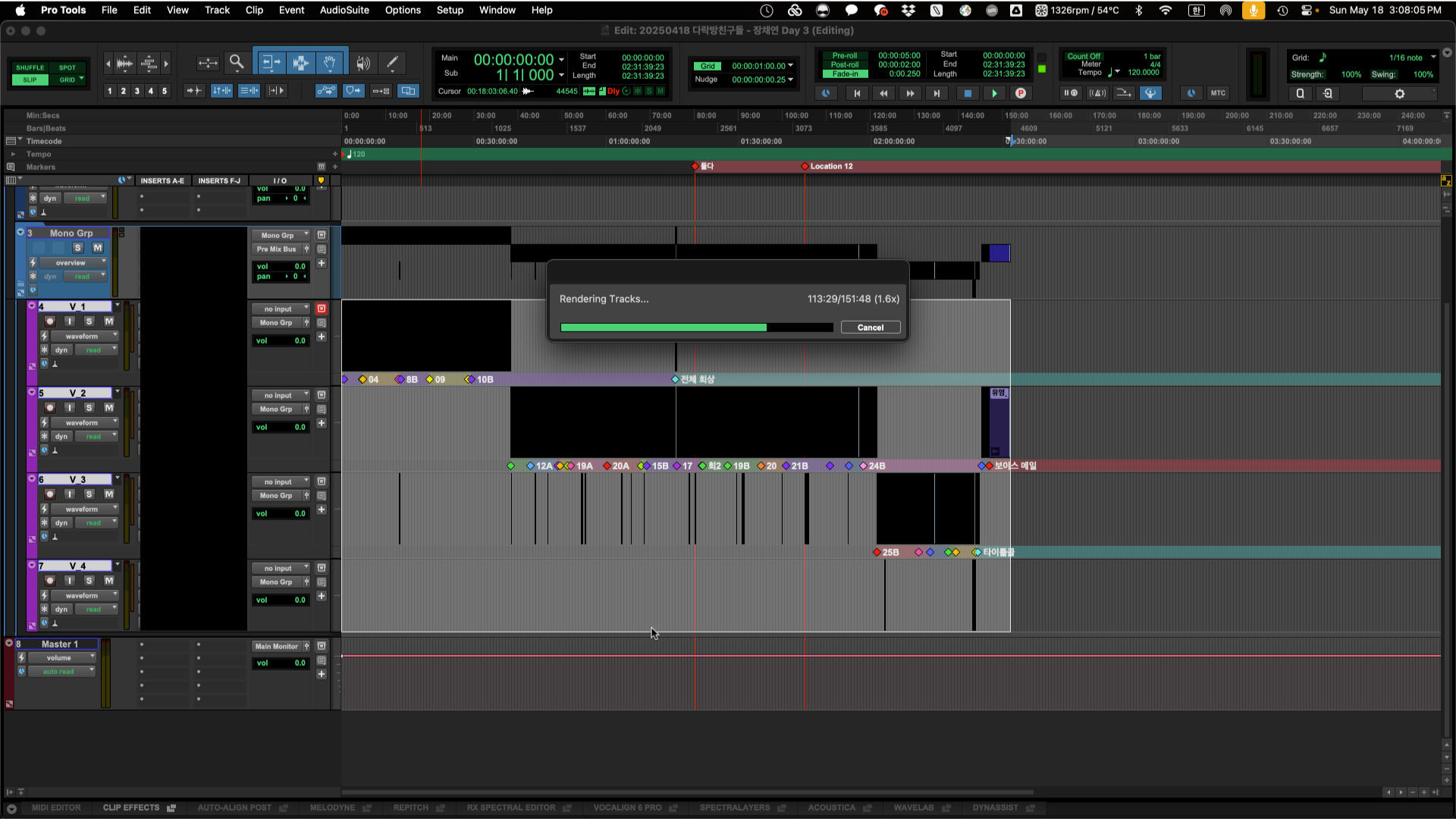Open V_2 automation read mode dropdown
This screenshot has width=1456, height=819.
coord(97,437)
